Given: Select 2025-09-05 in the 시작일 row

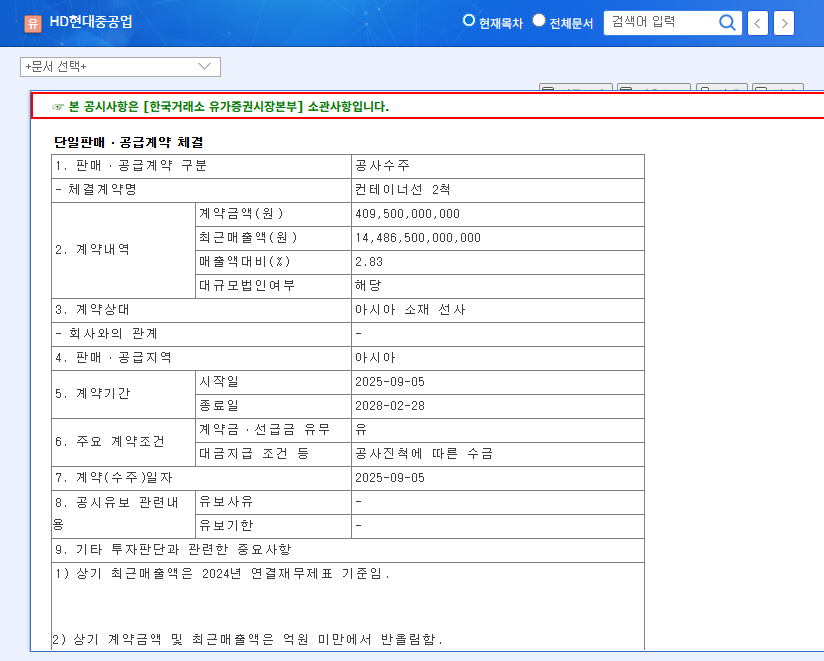Looking at the screenshot, I should (390, 382).
